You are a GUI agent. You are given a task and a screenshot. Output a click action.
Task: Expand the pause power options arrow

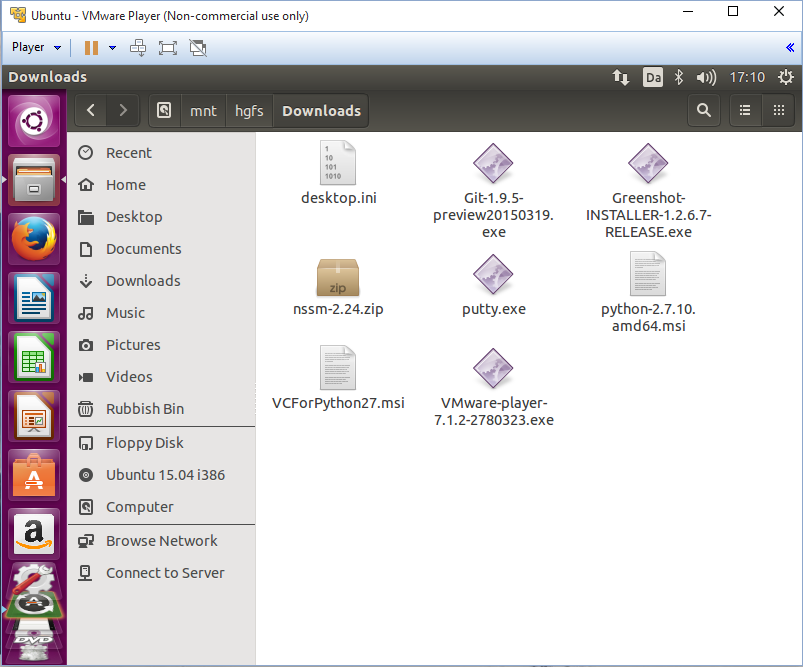pyautogui.click(x=112, y=47)
